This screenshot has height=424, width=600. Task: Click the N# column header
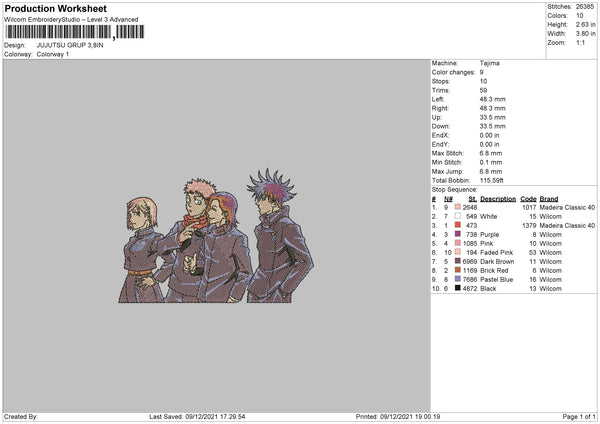click(448, 199)
